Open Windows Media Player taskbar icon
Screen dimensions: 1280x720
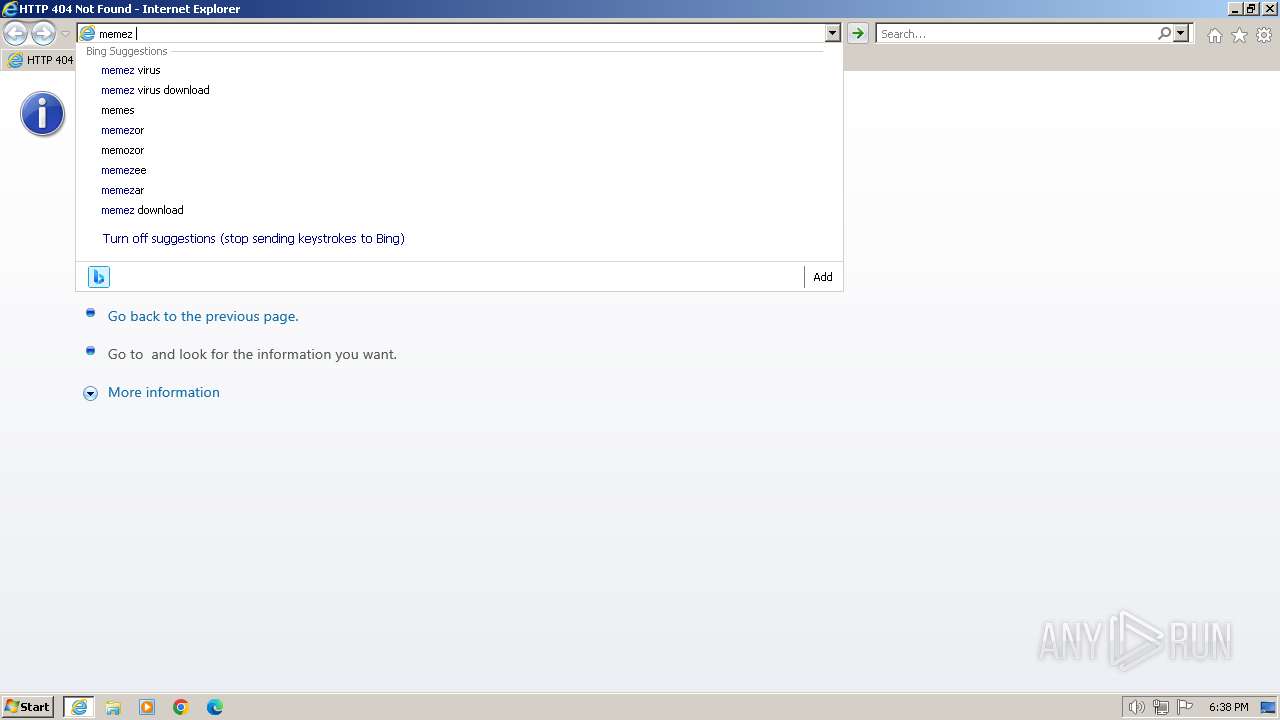tap(147, 707)
